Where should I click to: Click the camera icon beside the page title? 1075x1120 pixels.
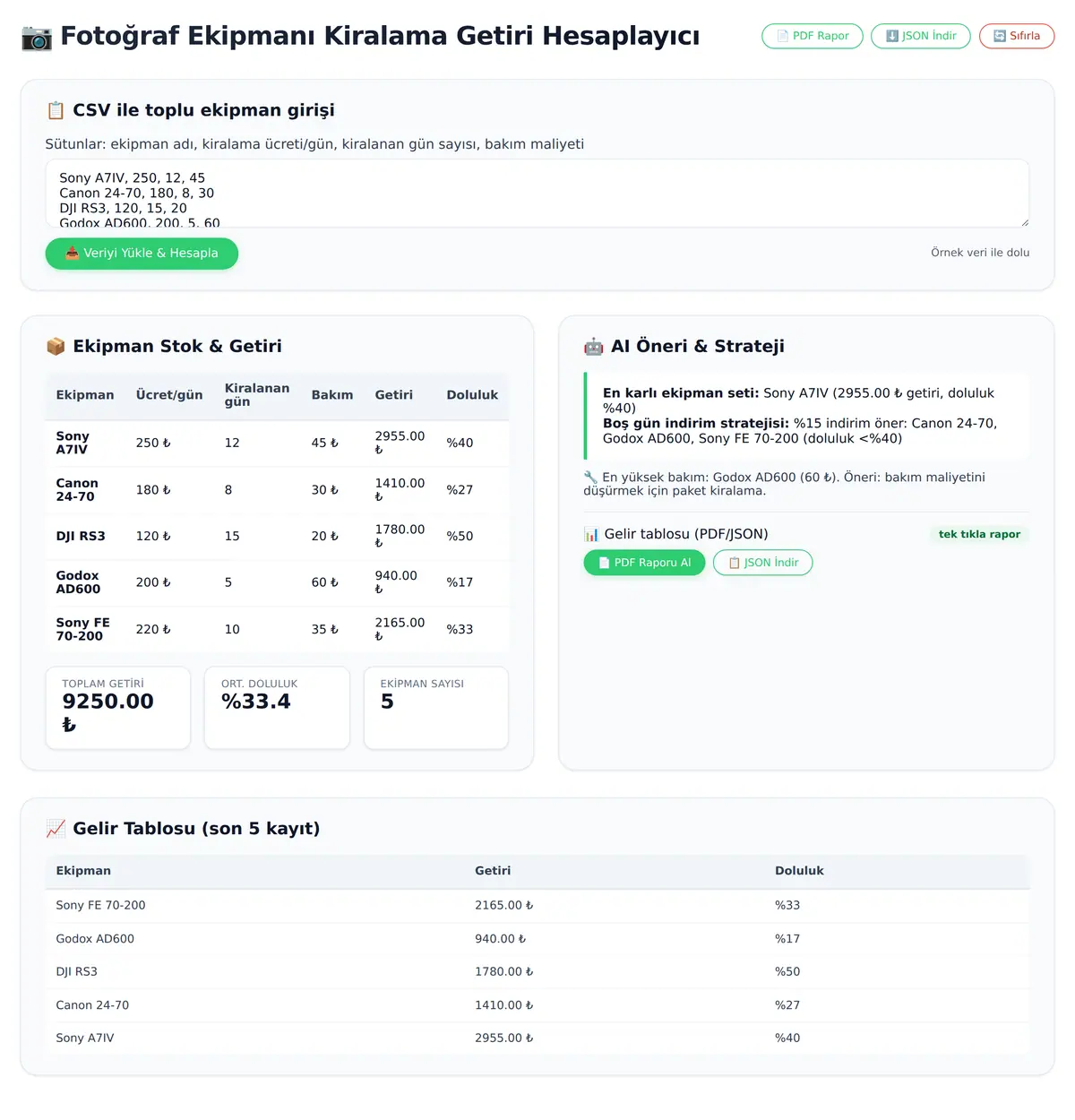coord(37,37)
